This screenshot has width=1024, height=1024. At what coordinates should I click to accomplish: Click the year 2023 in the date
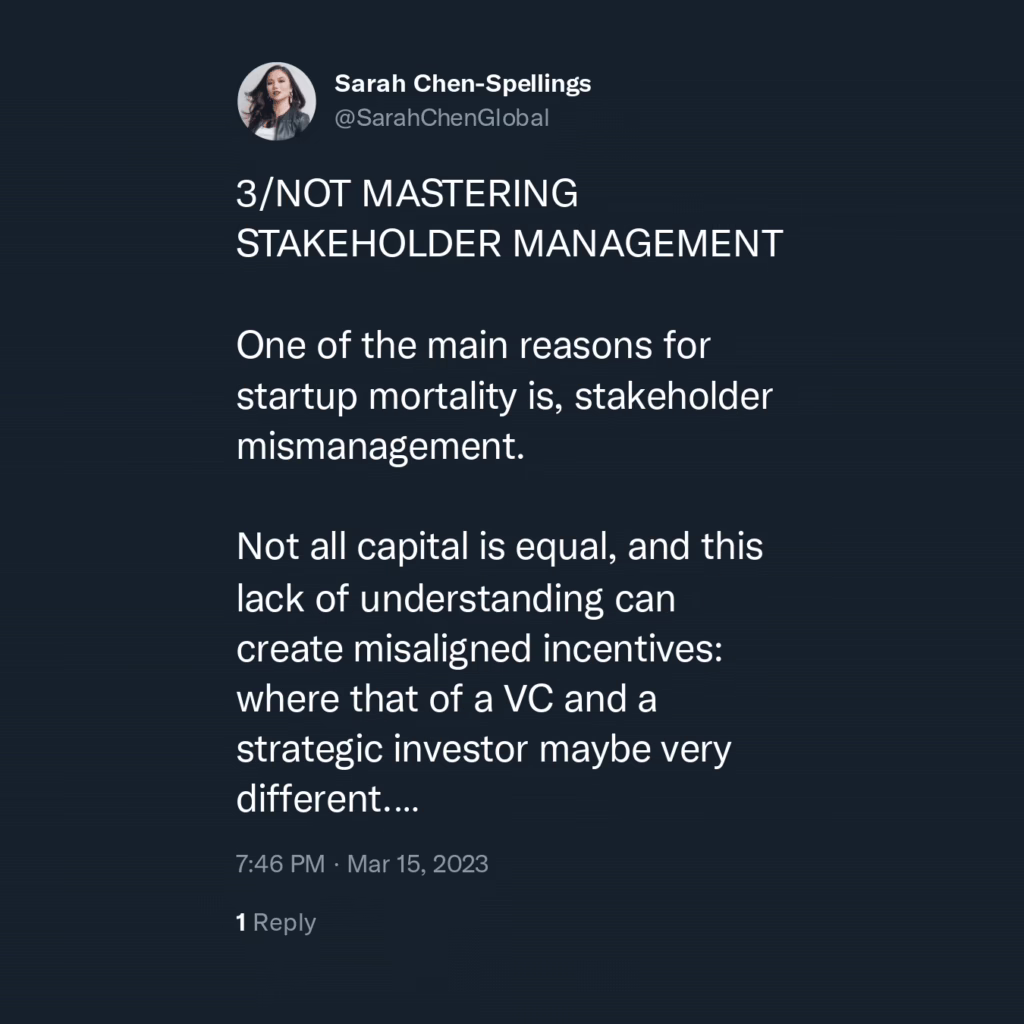(460, 864)
